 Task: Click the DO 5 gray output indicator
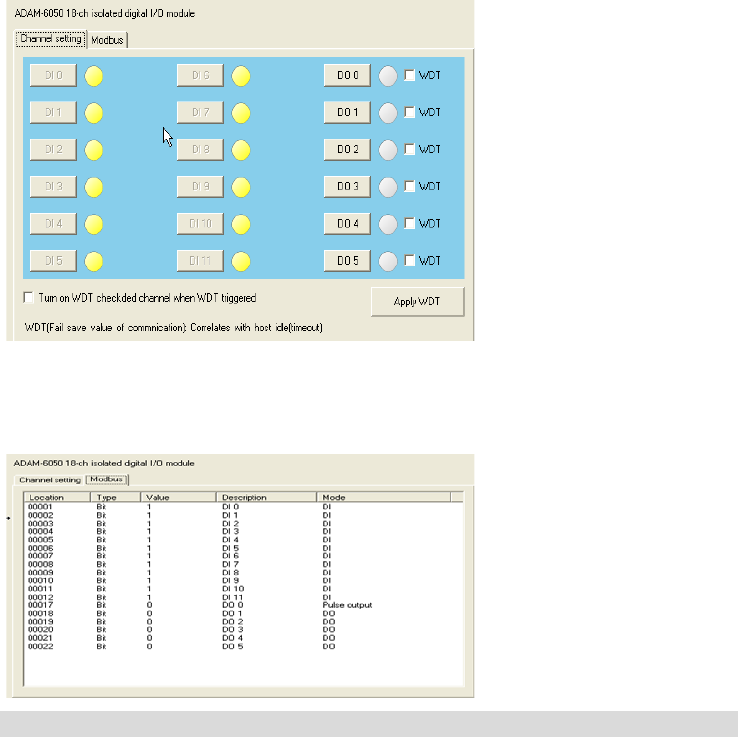[388, 261]
